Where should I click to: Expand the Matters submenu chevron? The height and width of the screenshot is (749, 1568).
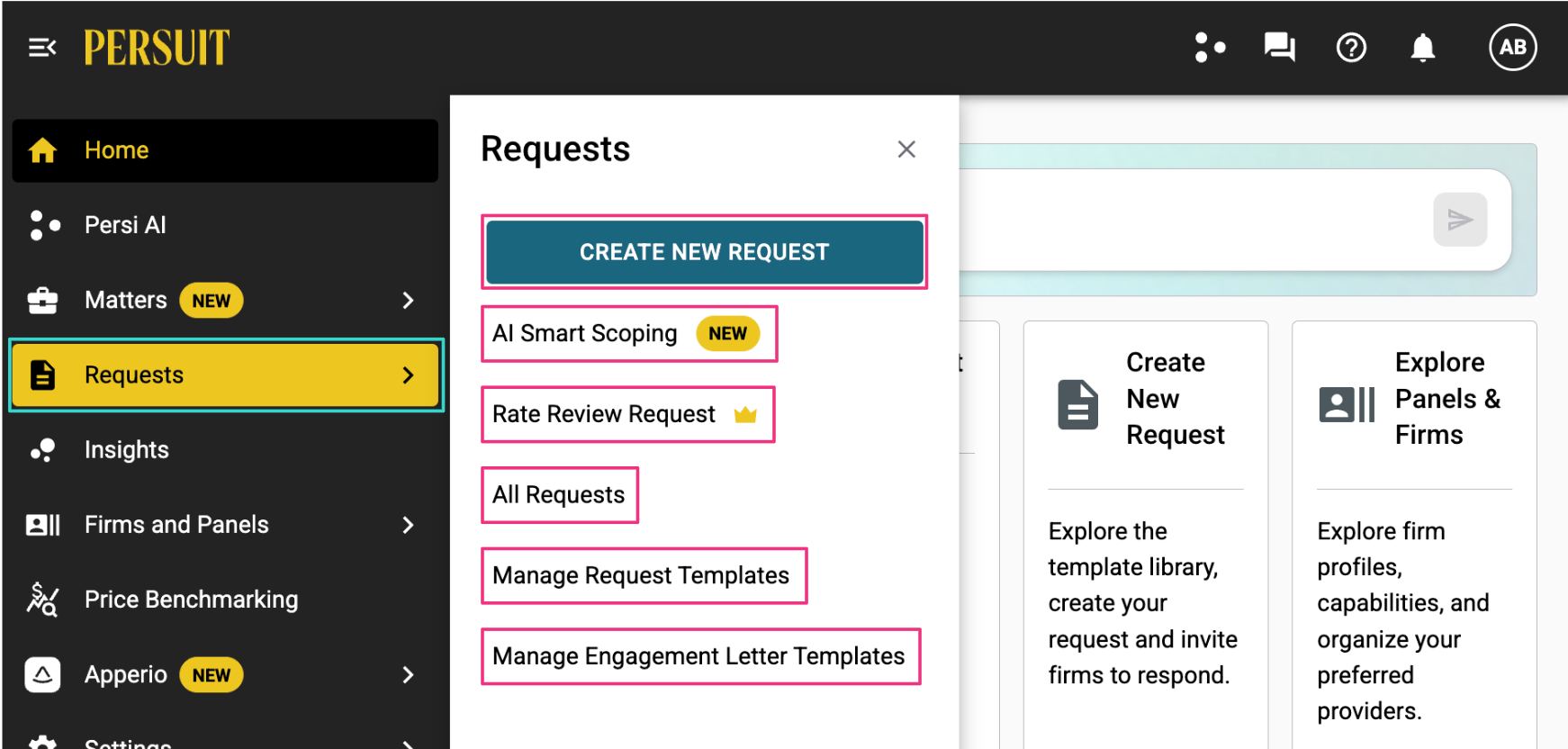pyautogui.click(x=409, y=300)
